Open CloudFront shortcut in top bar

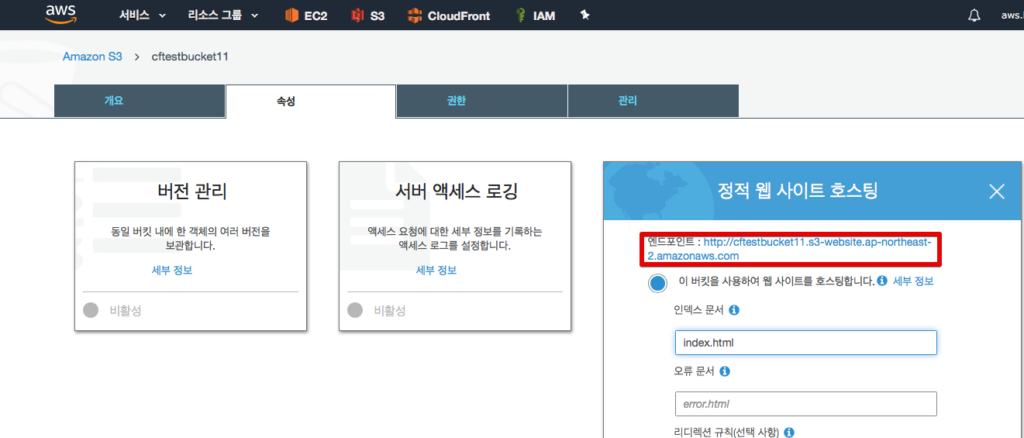[x=448, y=16]
